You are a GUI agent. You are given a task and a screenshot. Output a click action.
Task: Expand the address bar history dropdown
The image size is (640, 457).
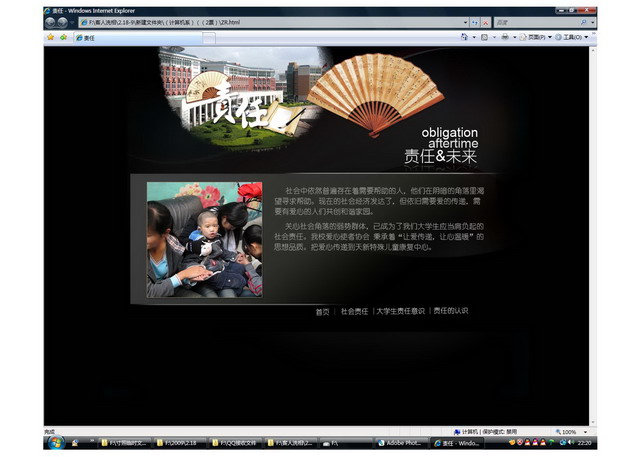point(464,22)
